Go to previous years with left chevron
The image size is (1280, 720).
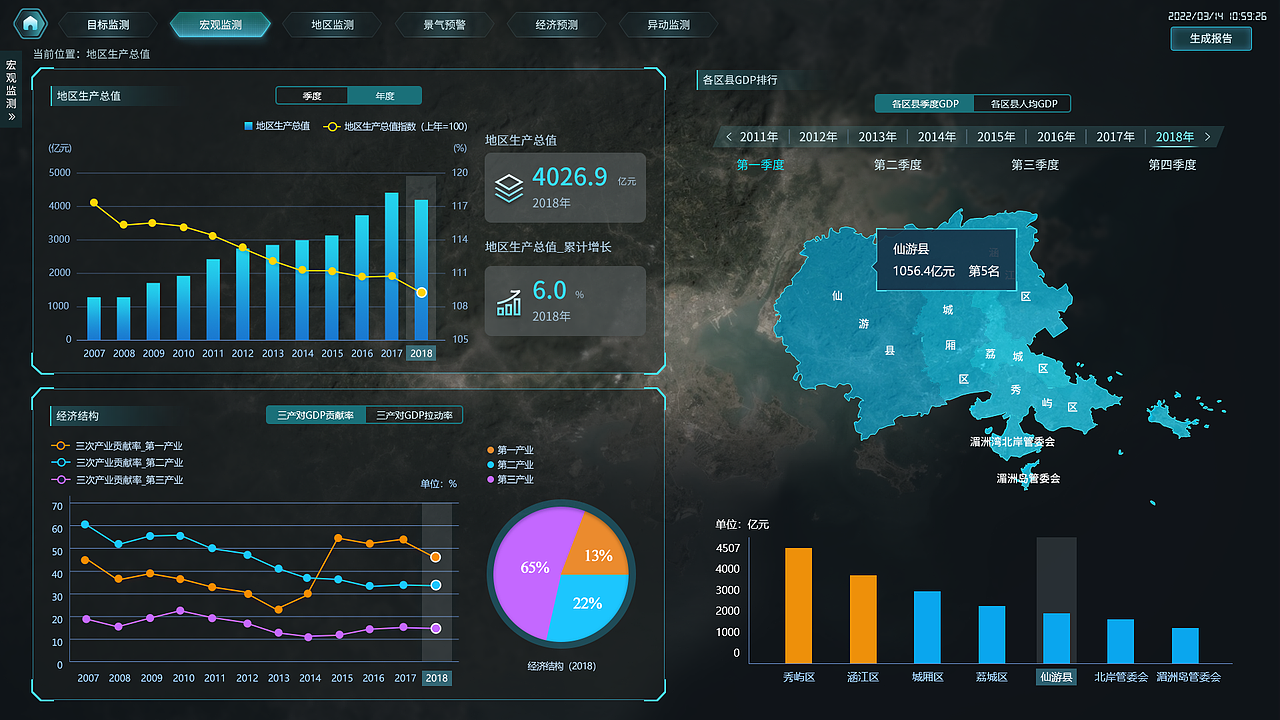tap(729, 137)
